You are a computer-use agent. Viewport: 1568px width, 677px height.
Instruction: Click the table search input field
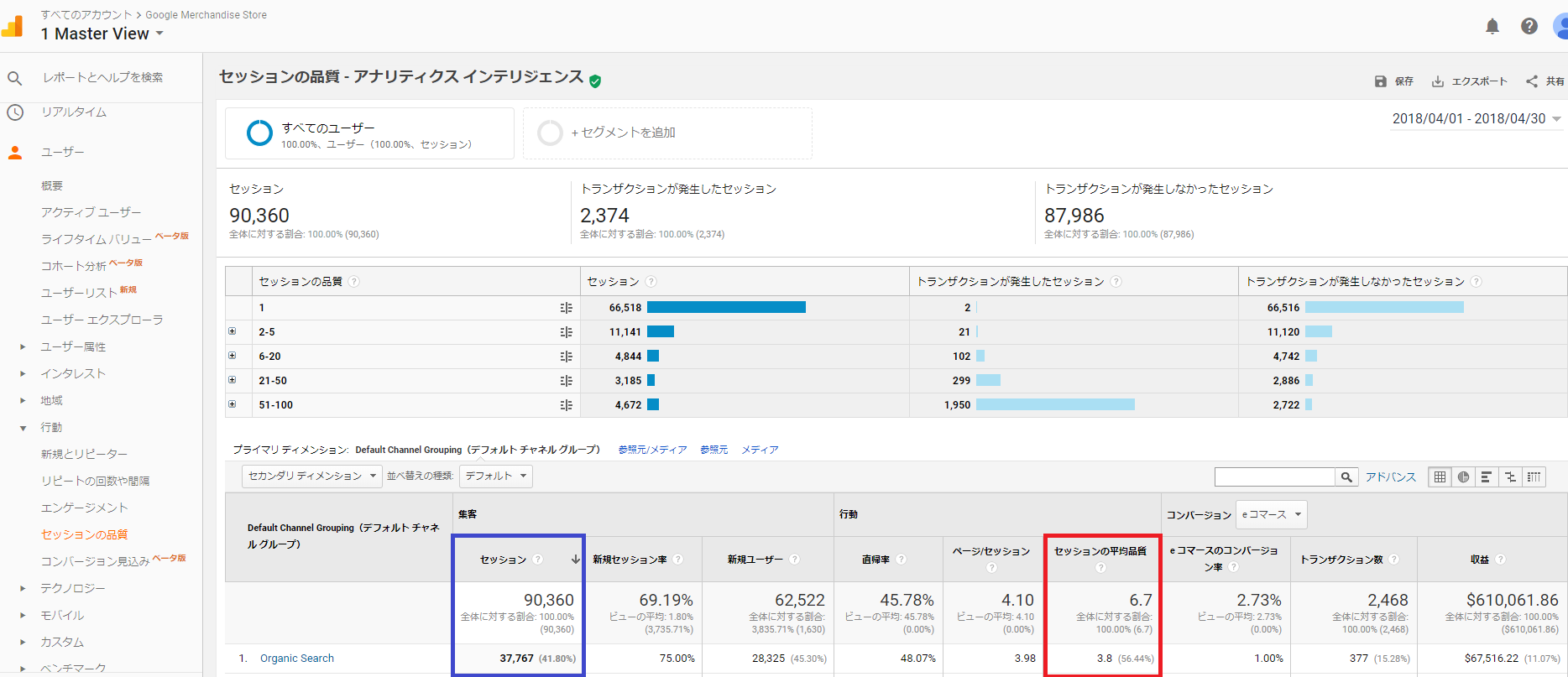[x=1274, y=477]
